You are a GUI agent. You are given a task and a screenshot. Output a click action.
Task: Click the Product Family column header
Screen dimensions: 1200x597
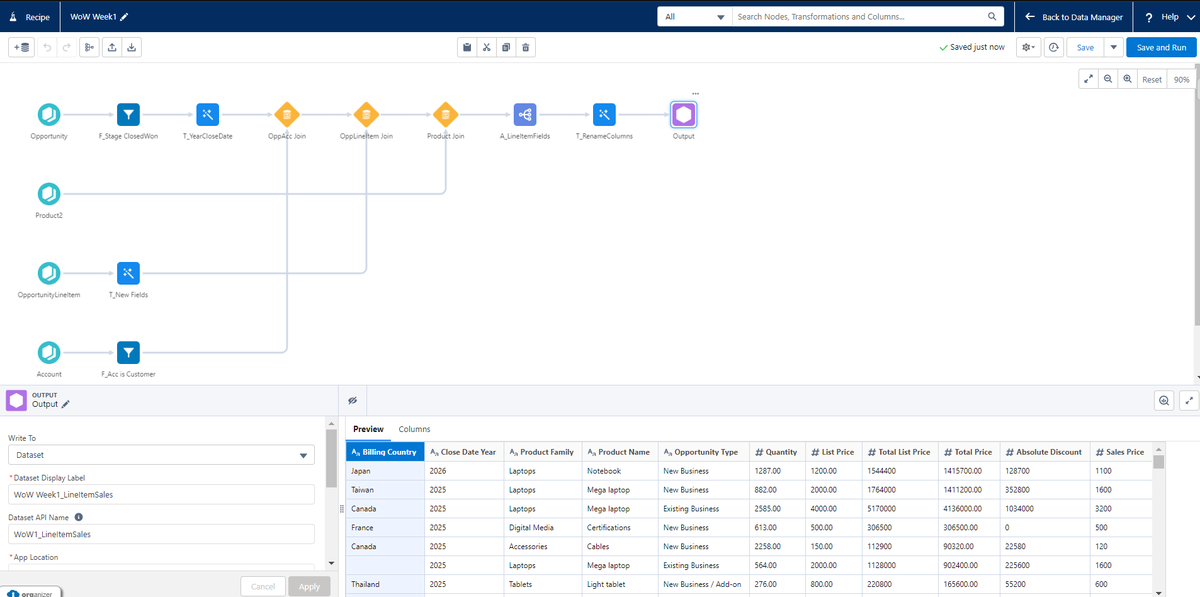click(543, 452)
